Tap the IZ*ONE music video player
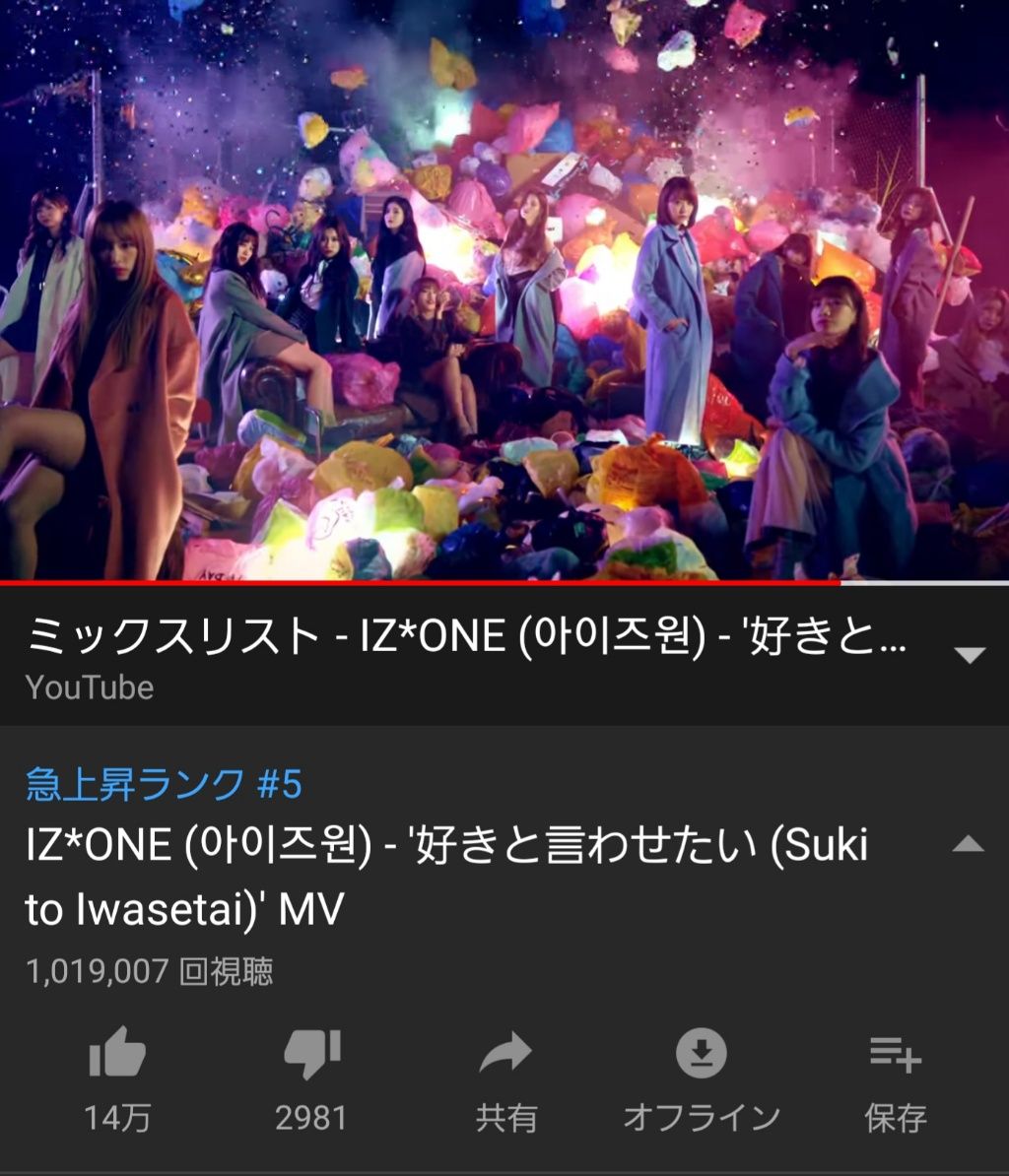The width and height of the screenshot is (1009, 1176). (504, 290)
